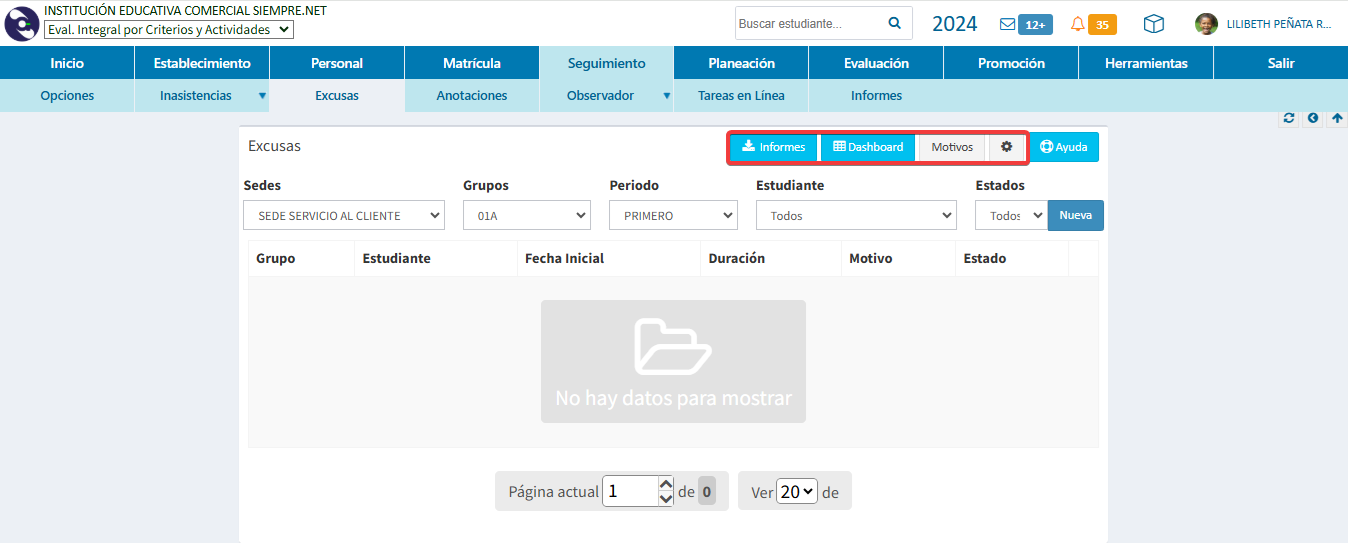The height and width of the screenshot is (543, 1348).
Task: Open the Matrícula menu
Action: pyautogui.click(x=472, y=63)
